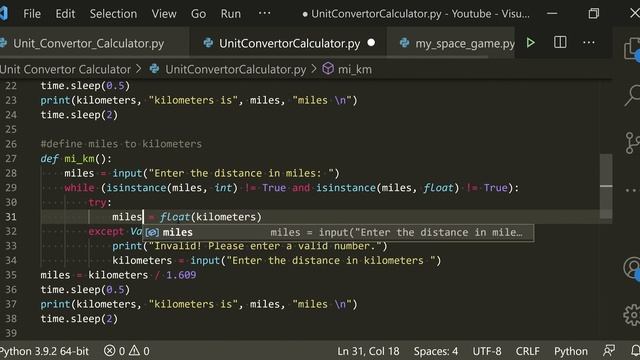Click the print 'Invalid! Please enter a valid number.' line
The width and height of the screenshot is (640, 360).
[250, 246]
